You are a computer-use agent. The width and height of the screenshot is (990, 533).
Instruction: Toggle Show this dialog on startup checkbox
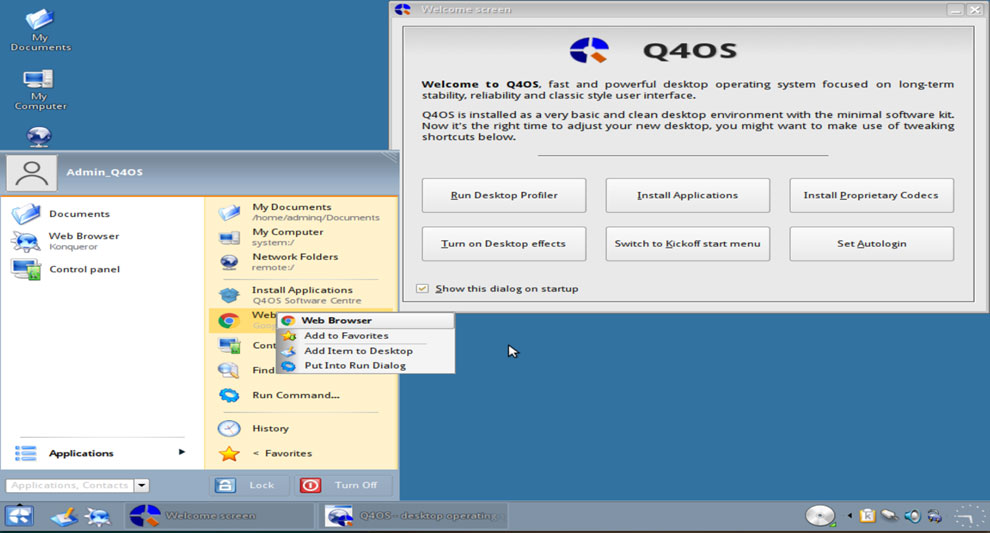pos(422,289)
